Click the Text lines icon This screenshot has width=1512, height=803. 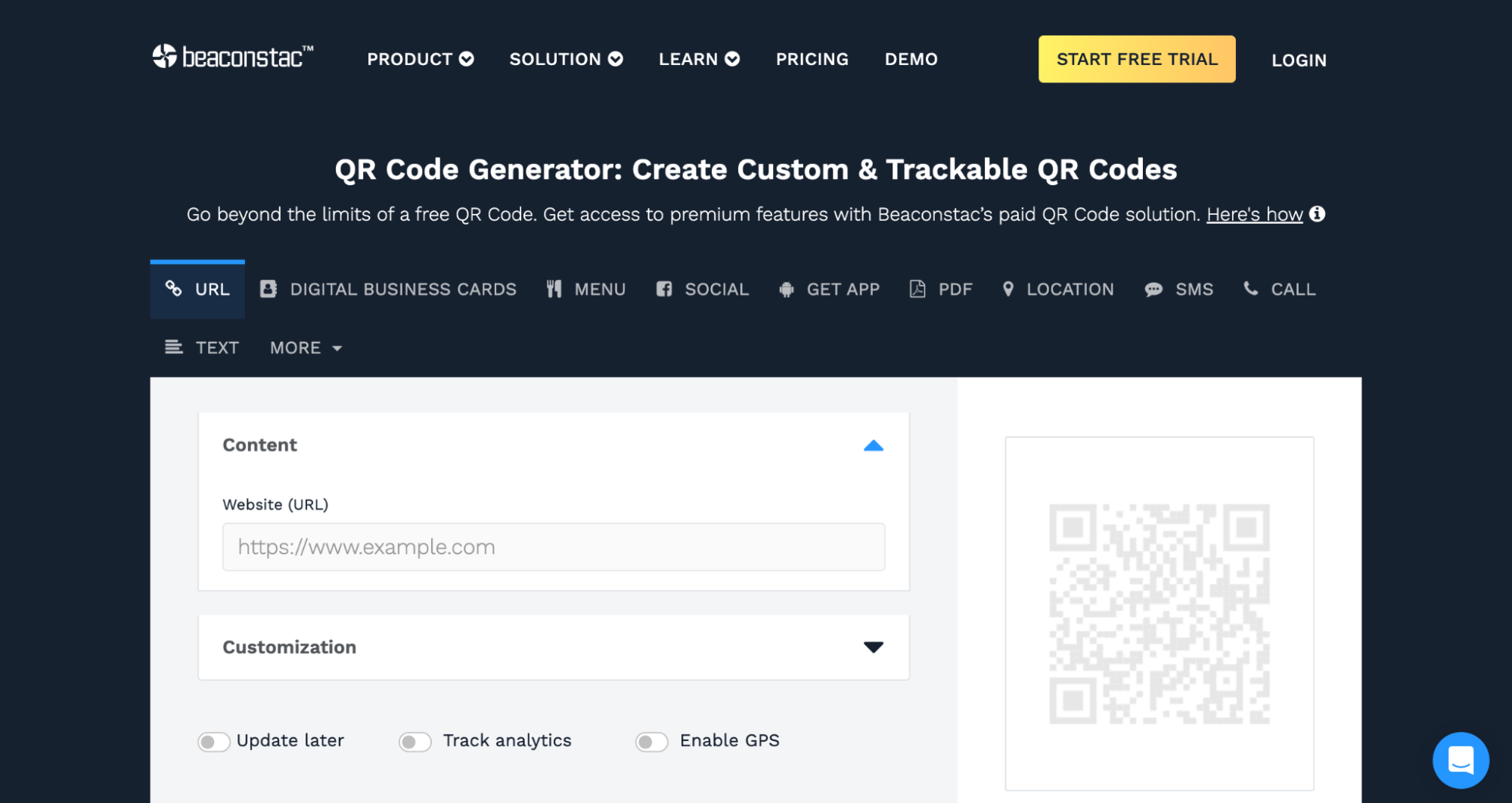(174, 347)
